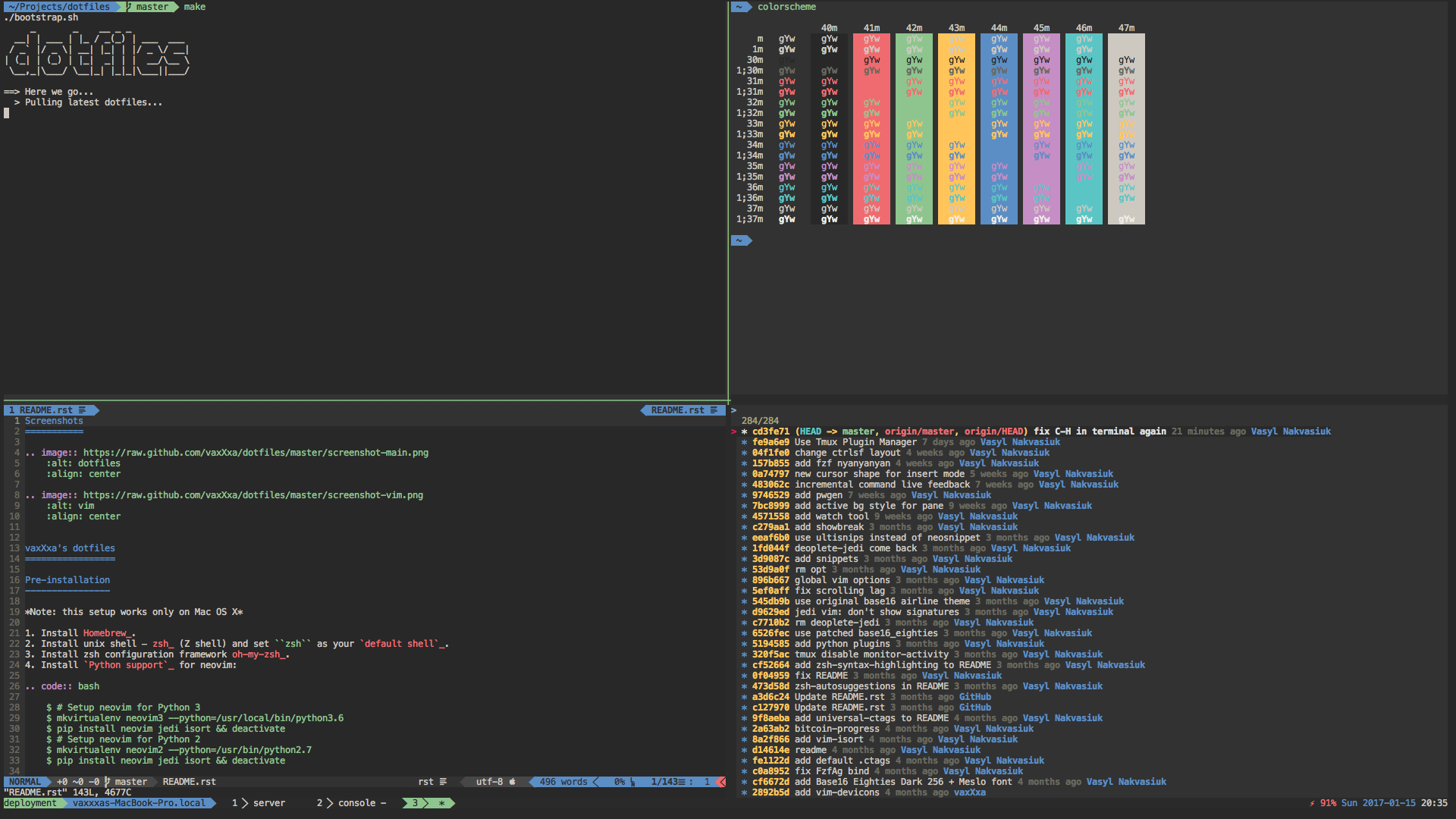Image resolution: width=1456 pixels, height=819 pixels.
Task: Click the 44m blue color column
Action: [999, 129]
